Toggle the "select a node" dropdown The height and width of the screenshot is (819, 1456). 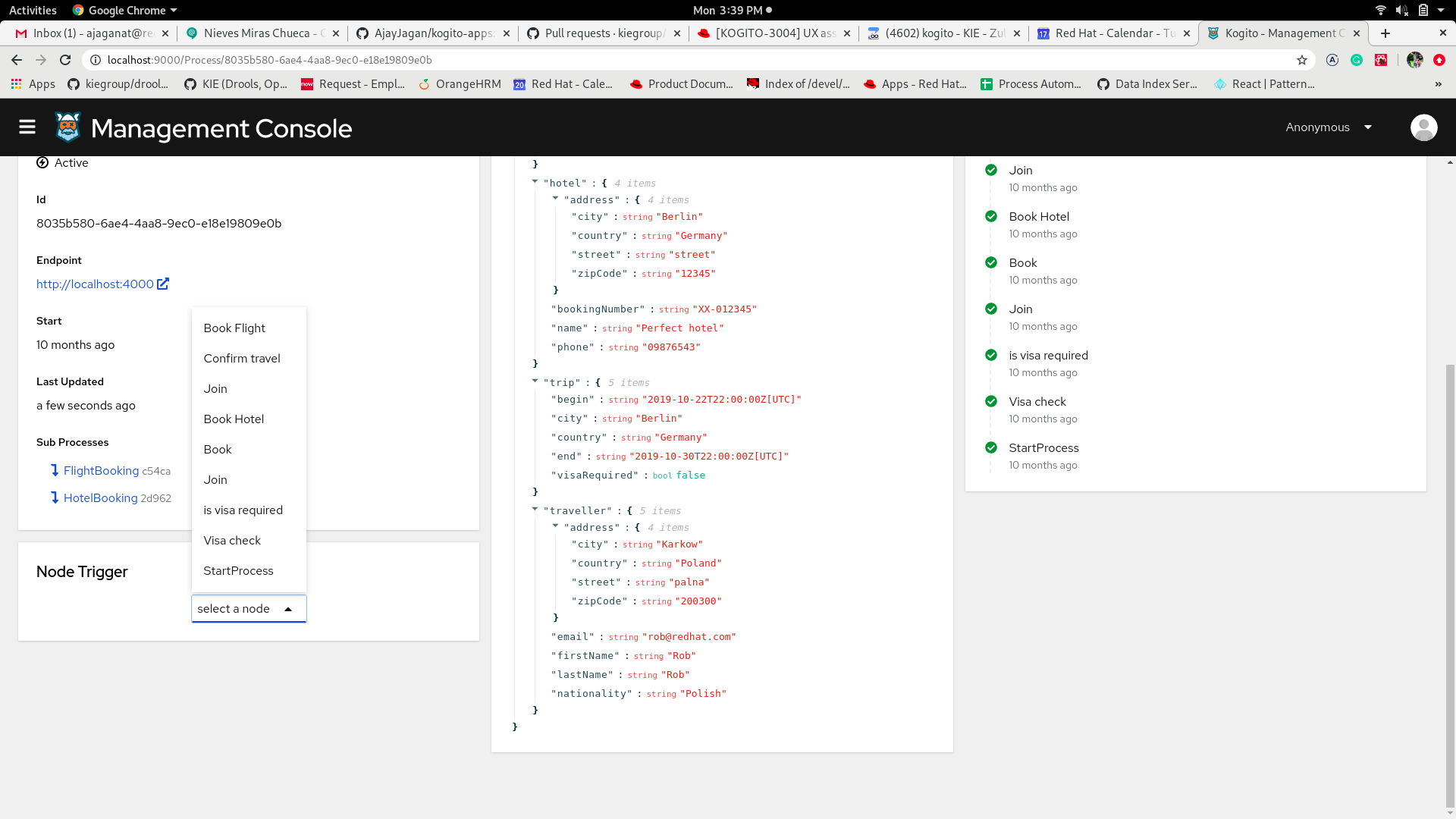pyautogui.click(x=249, y=609)
